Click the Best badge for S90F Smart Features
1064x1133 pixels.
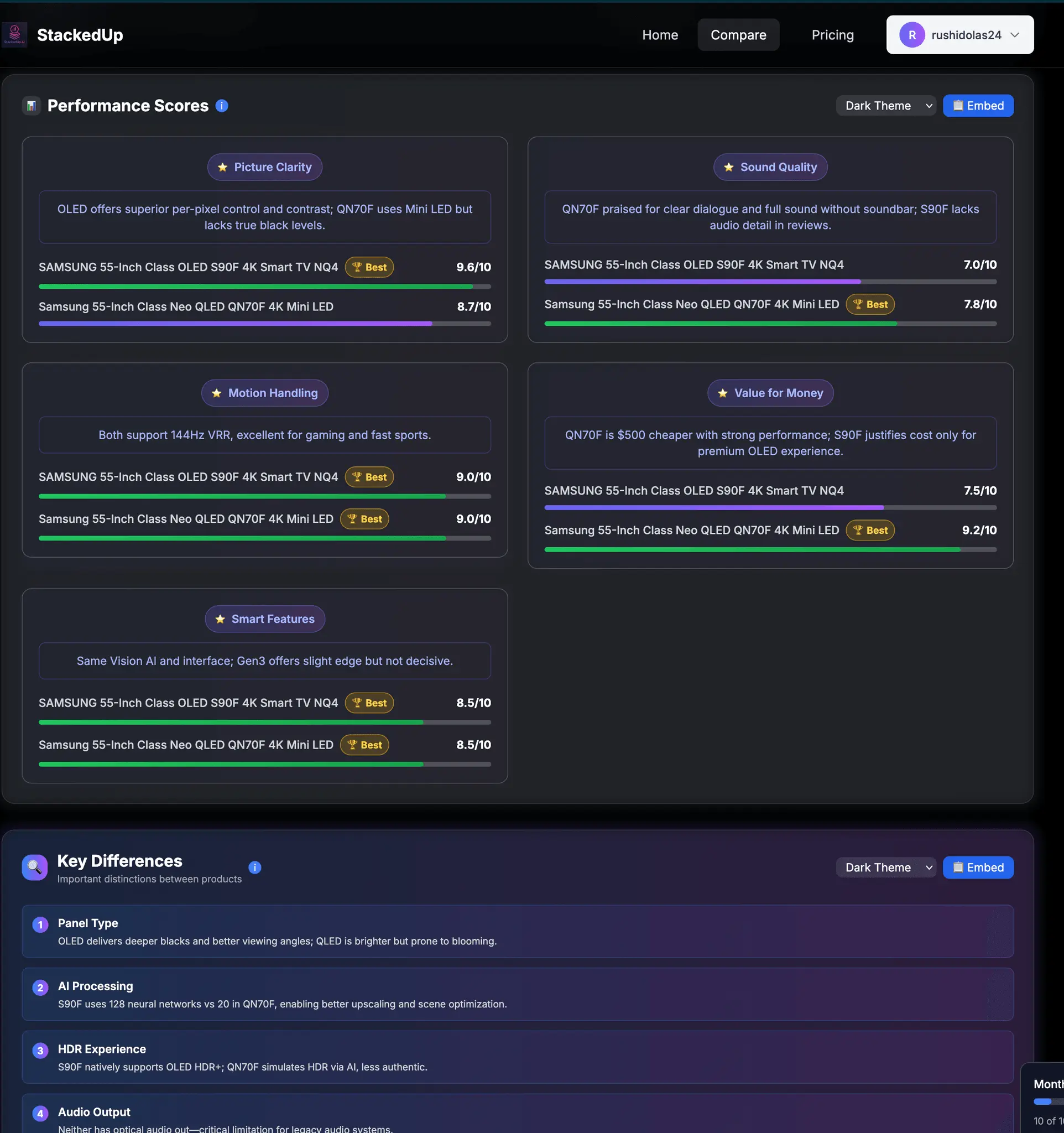coord(369,703)
